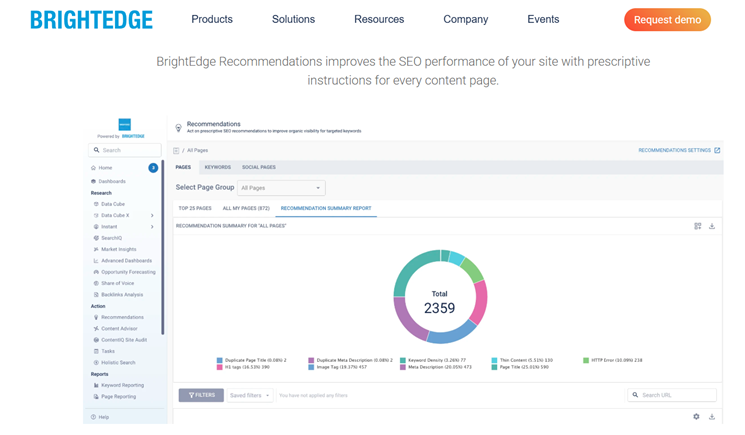Expand the Instant submenu chevron
745x435 pixels.
pyautogui.click(x=152, y=227)
